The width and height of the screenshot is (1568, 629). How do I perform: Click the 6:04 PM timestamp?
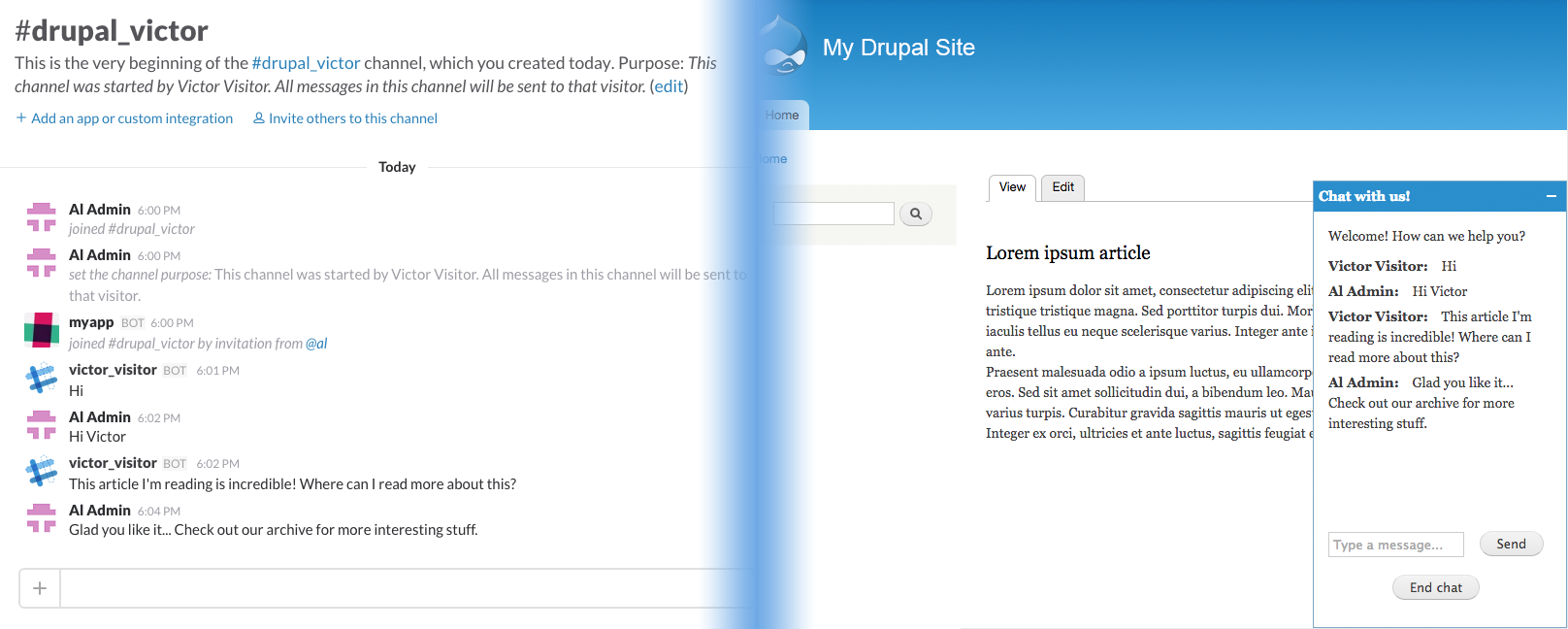point(159,512)
